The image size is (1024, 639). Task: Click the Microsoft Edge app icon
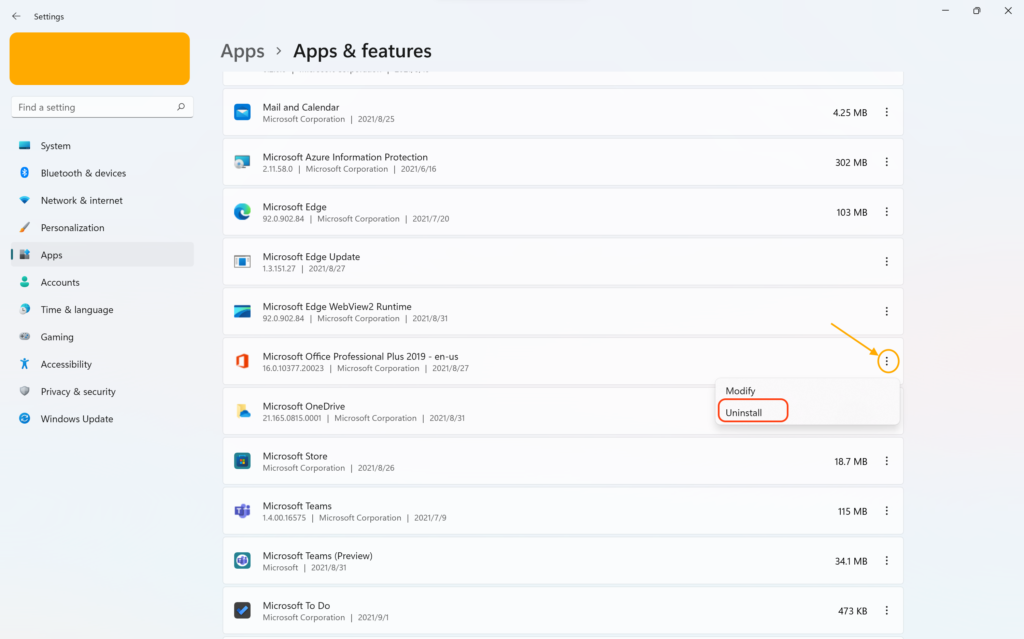coord(242,212)
